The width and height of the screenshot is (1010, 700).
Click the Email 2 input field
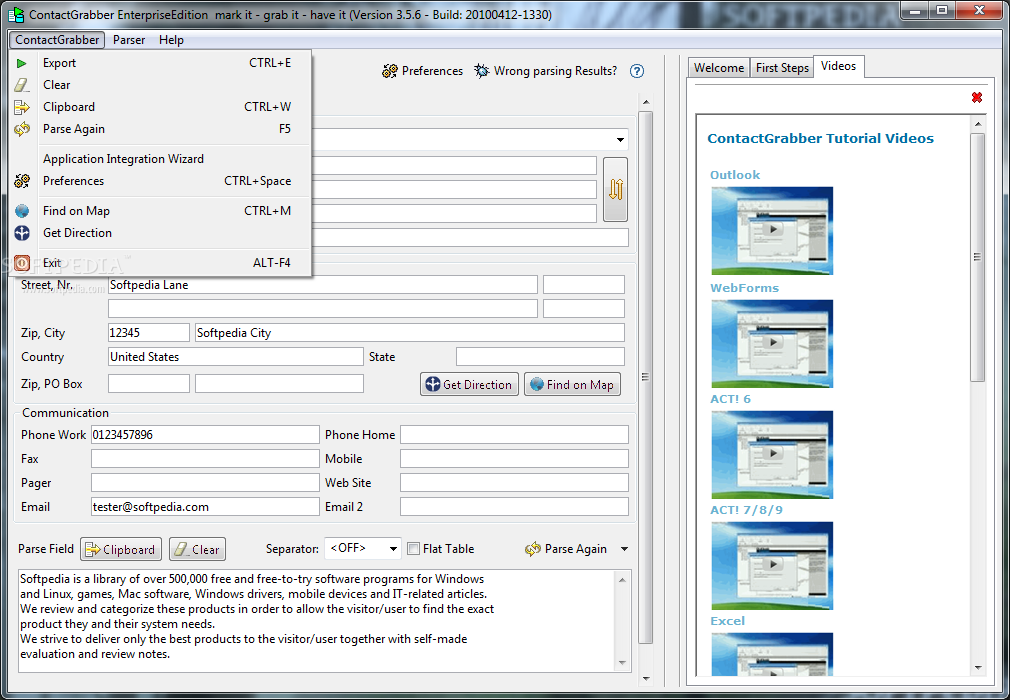point(514,507)
